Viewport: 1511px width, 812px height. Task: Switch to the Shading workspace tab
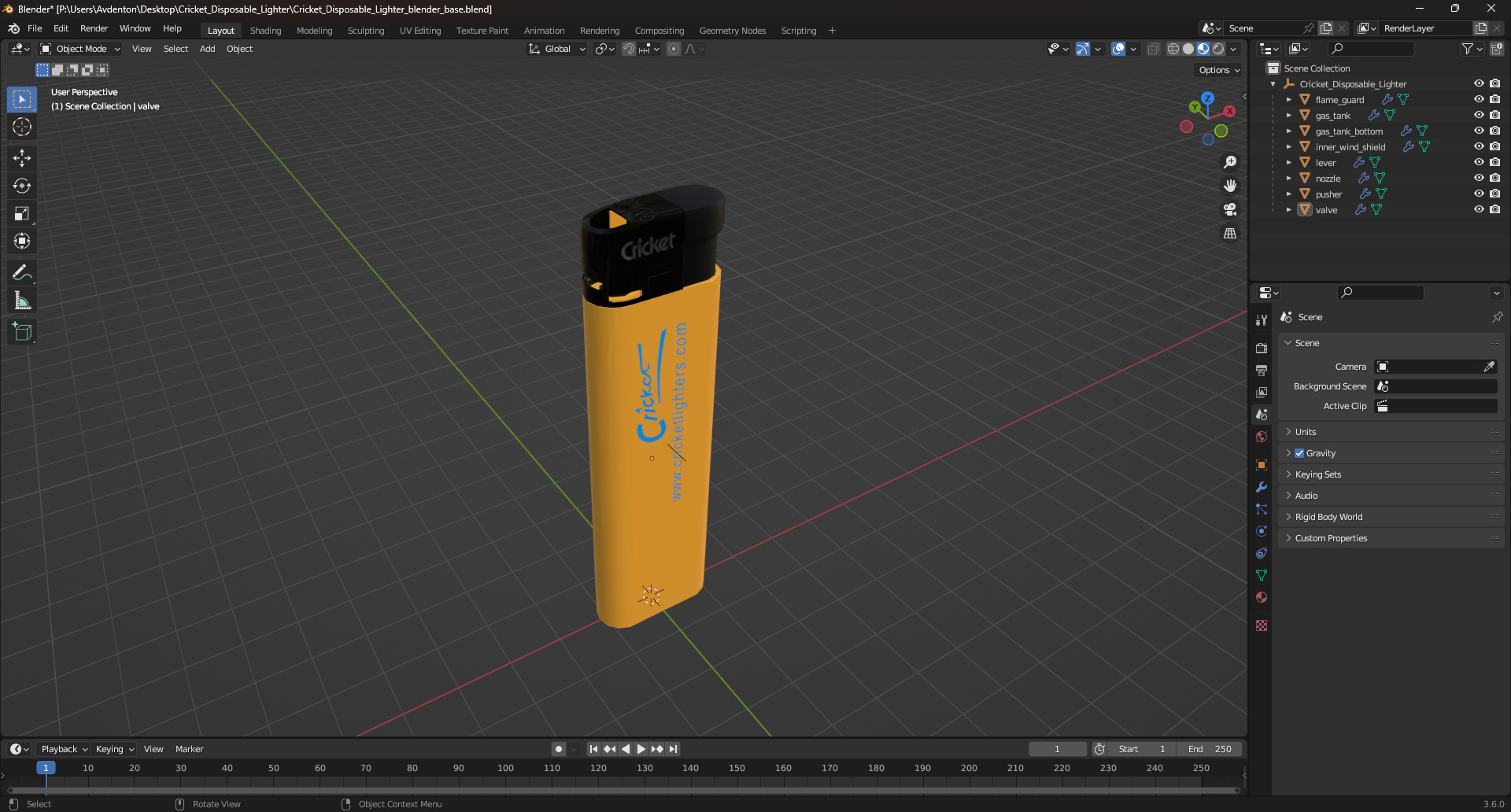[265, 31]
